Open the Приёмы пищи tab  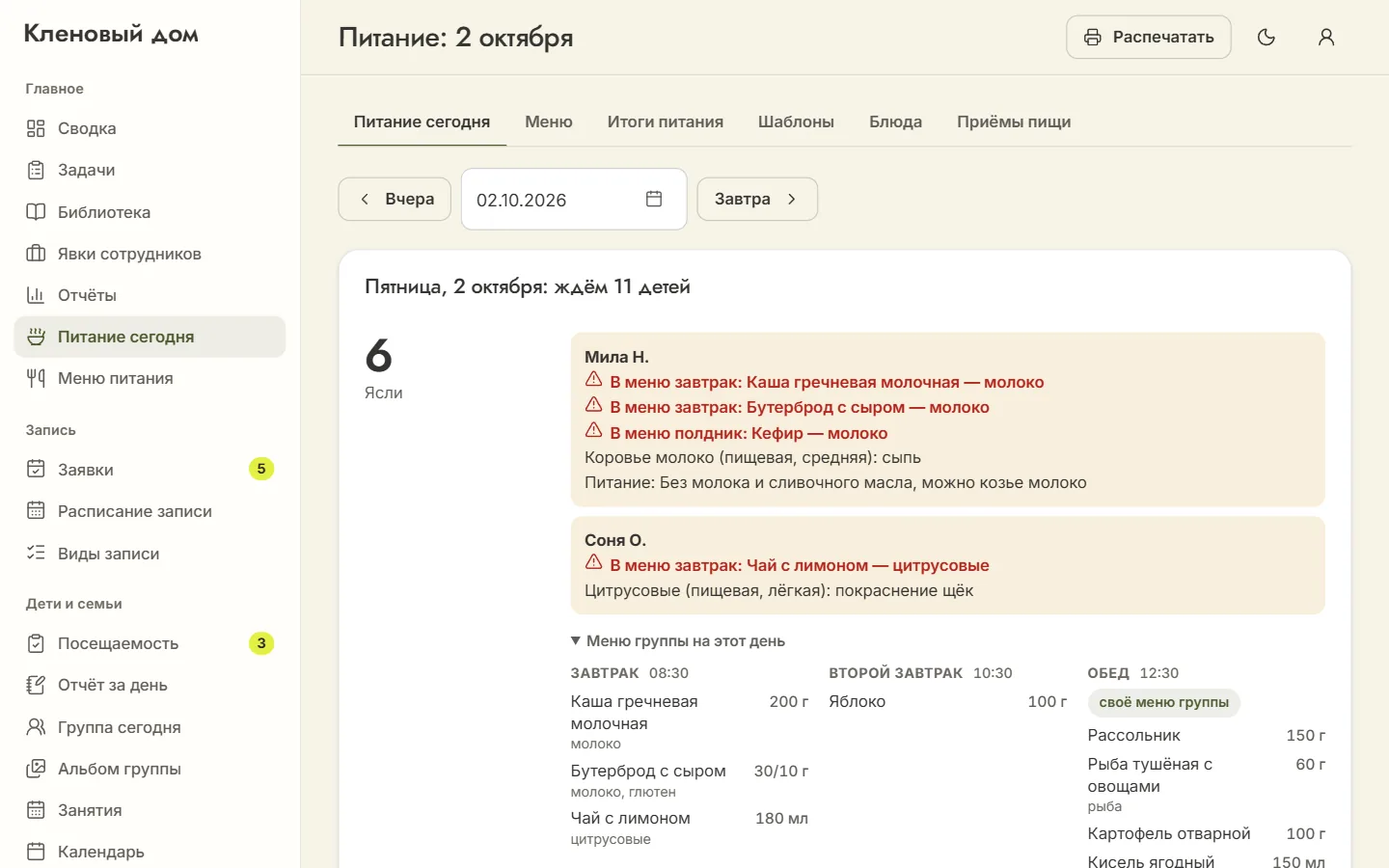tap(1014, 122)
